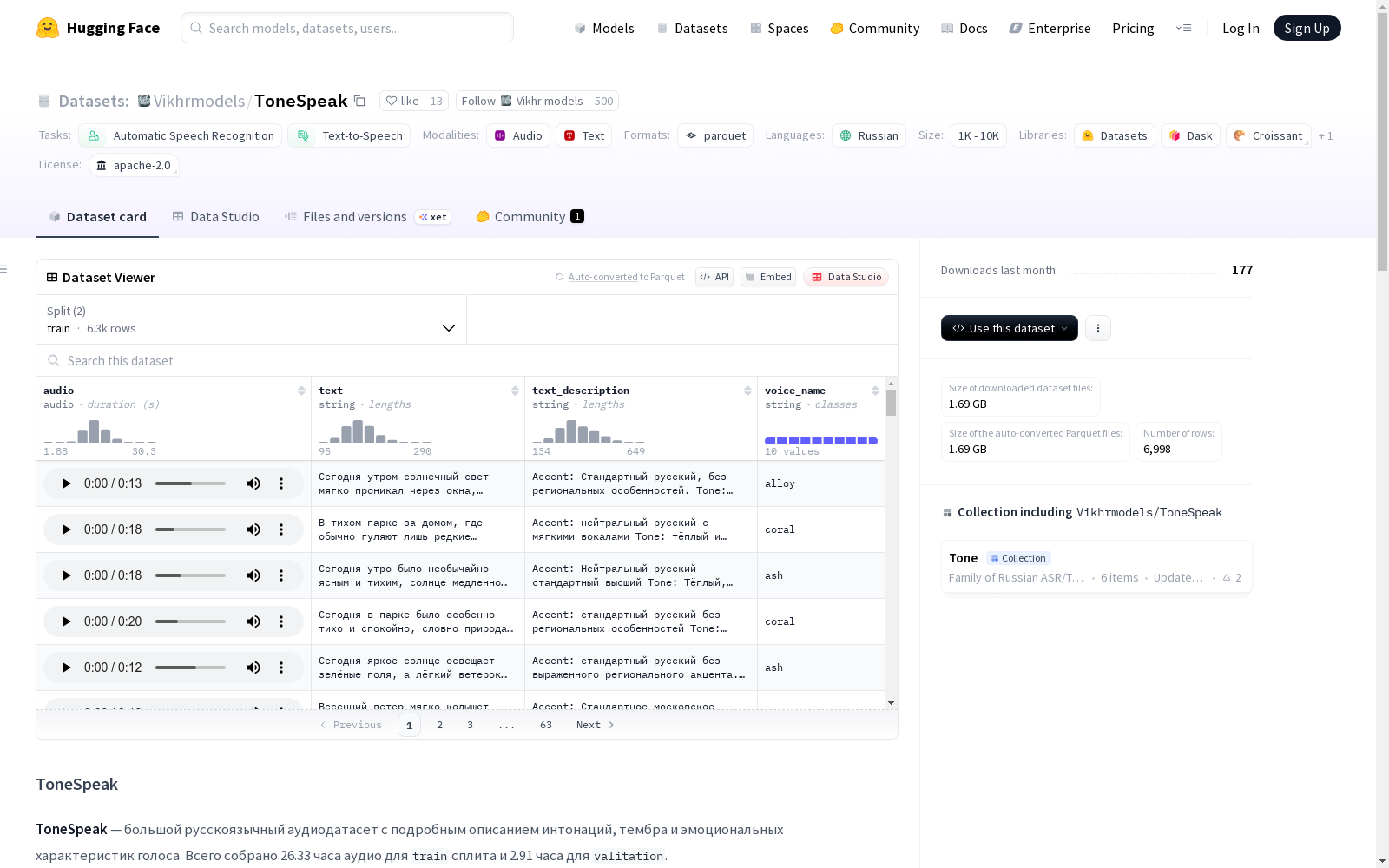
Task: Click the Hugging Face logo
Action: pyautogui.click(x=98, y=28)
